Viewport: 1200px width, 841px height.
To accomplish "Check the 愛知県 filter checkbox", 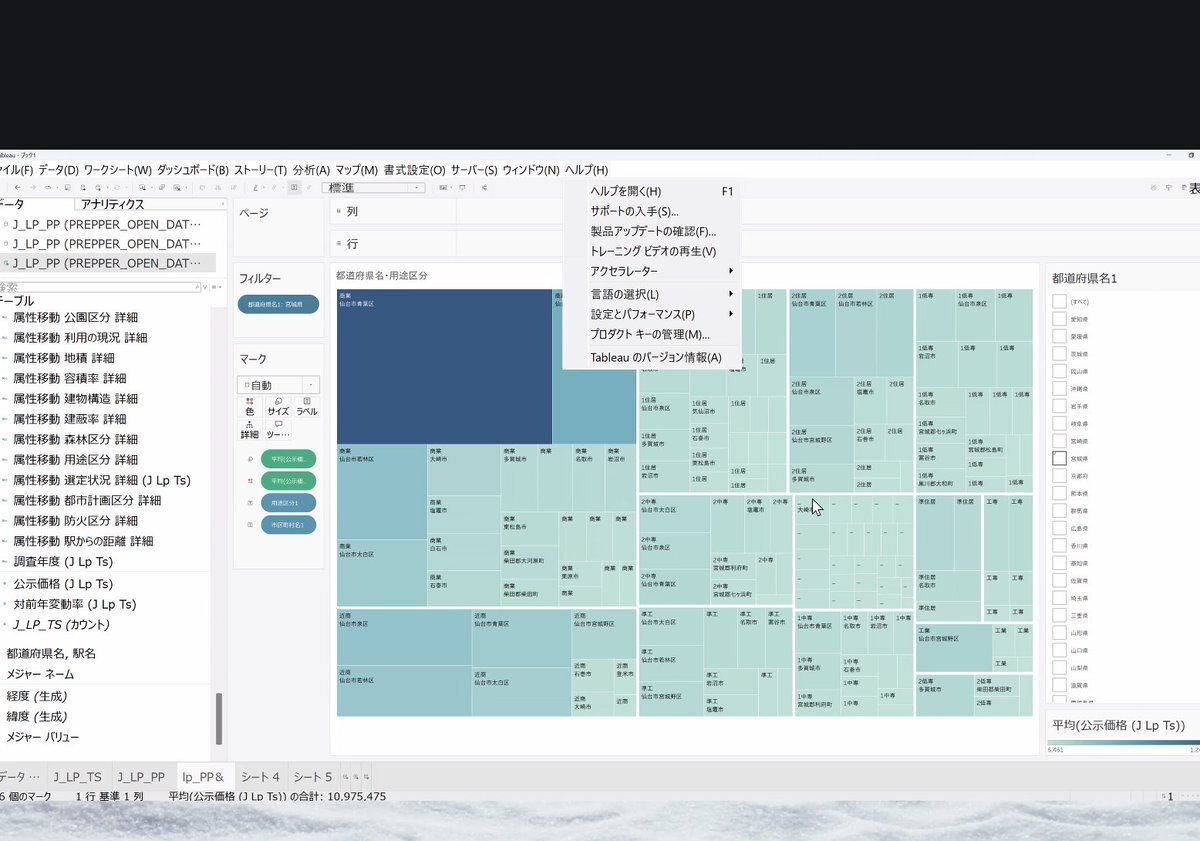I will [x=1059, y=318].
